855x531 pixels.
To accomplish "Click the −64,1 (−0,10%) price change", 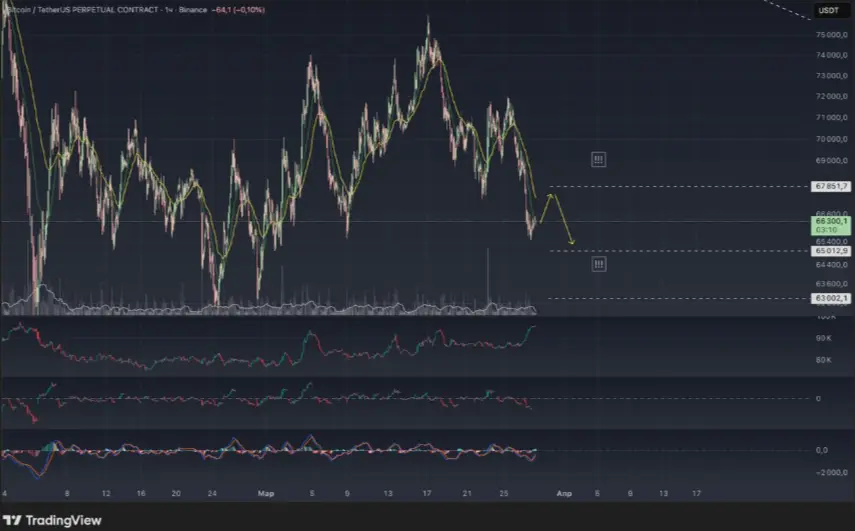I will tap(238, 10).
